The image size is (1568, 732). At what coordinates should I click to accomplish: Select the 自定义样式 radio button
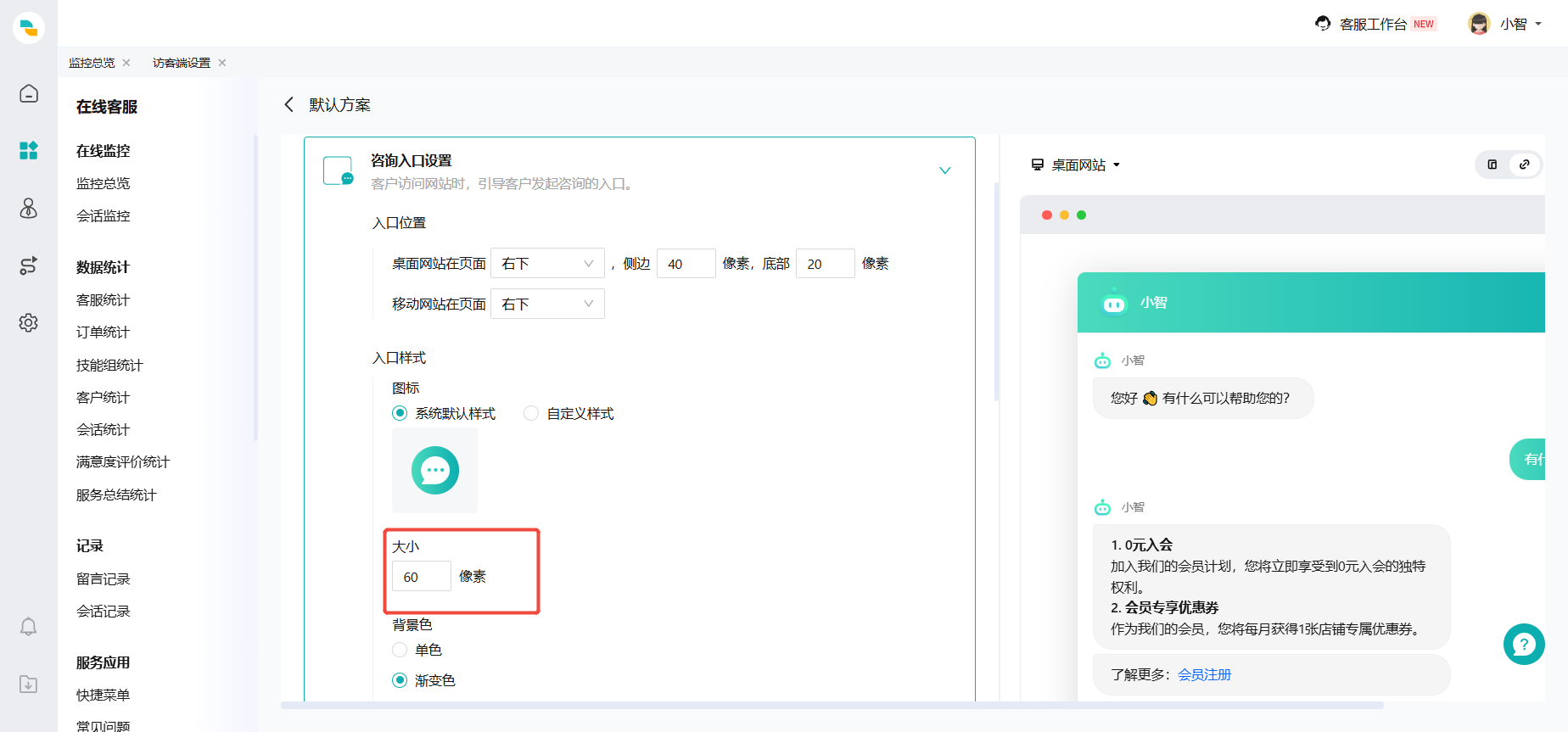(x=531, y=413)
